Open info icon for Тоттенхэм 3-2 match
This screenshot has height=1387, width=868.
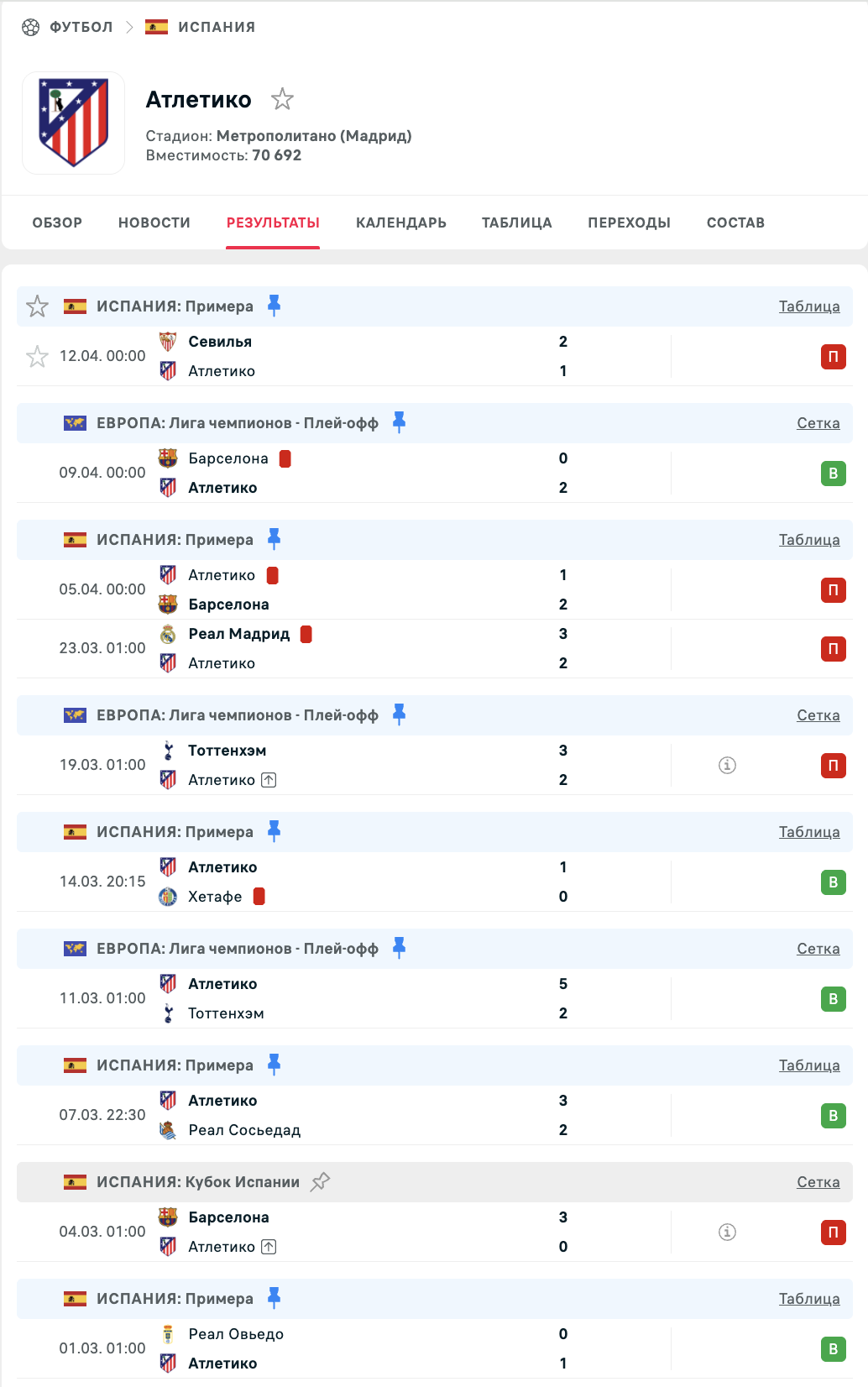[727, 765]
